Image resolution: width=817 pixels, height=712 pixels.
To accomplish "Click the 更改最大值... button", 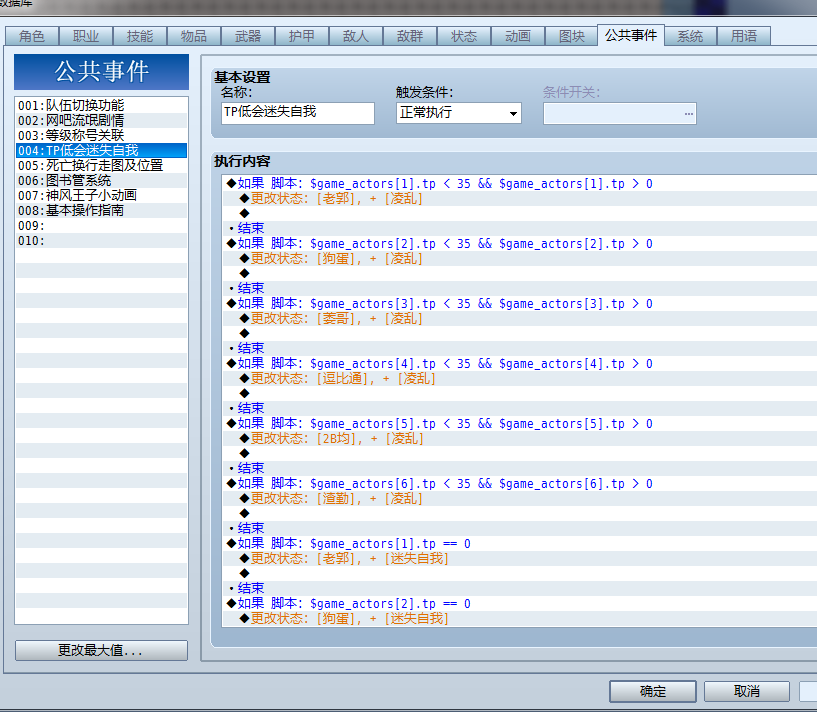I will coord(102,650).
